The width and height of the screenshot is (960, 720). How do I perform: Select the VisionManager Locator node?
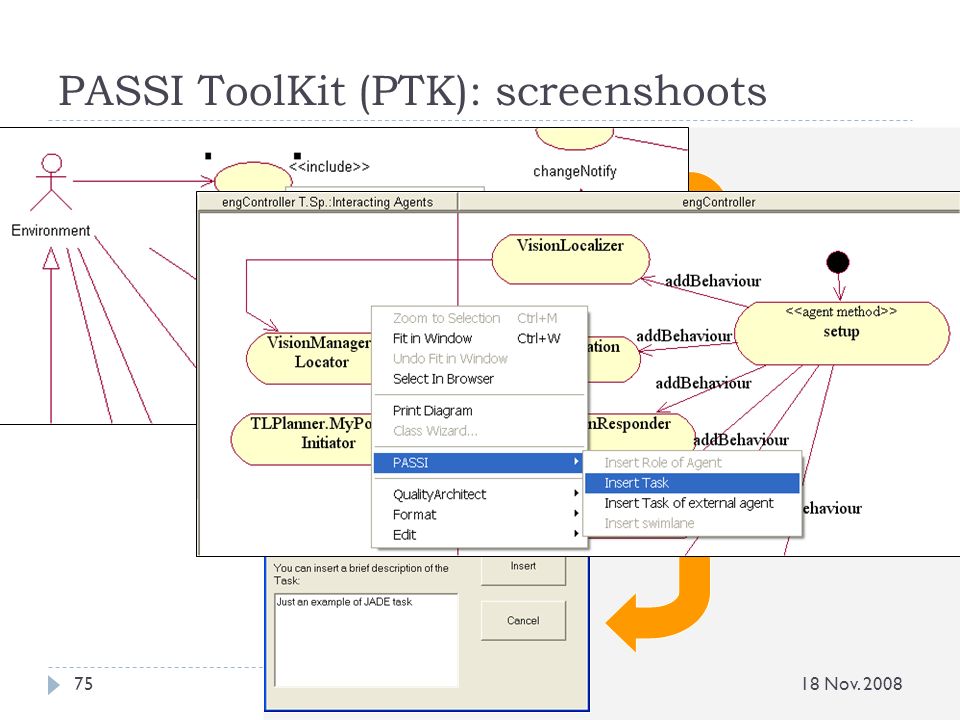tap(310, 358)
